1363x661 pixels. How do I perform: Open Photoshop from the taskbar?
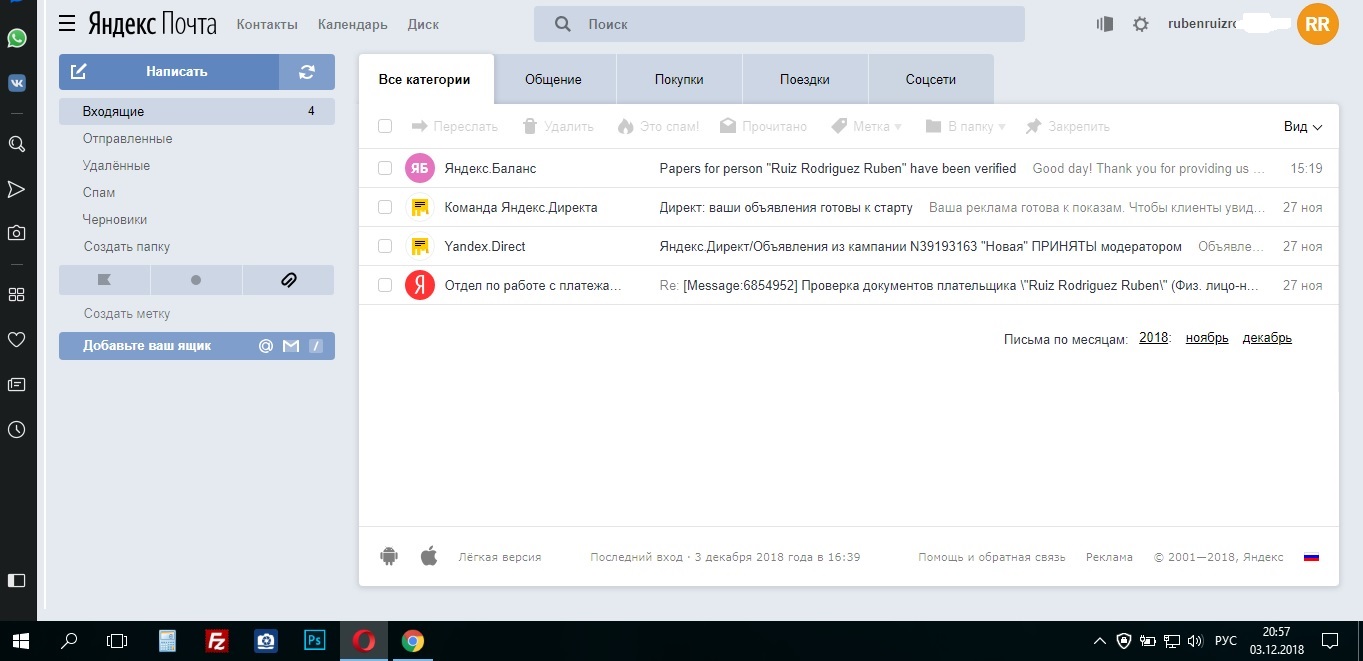(315, 641)
